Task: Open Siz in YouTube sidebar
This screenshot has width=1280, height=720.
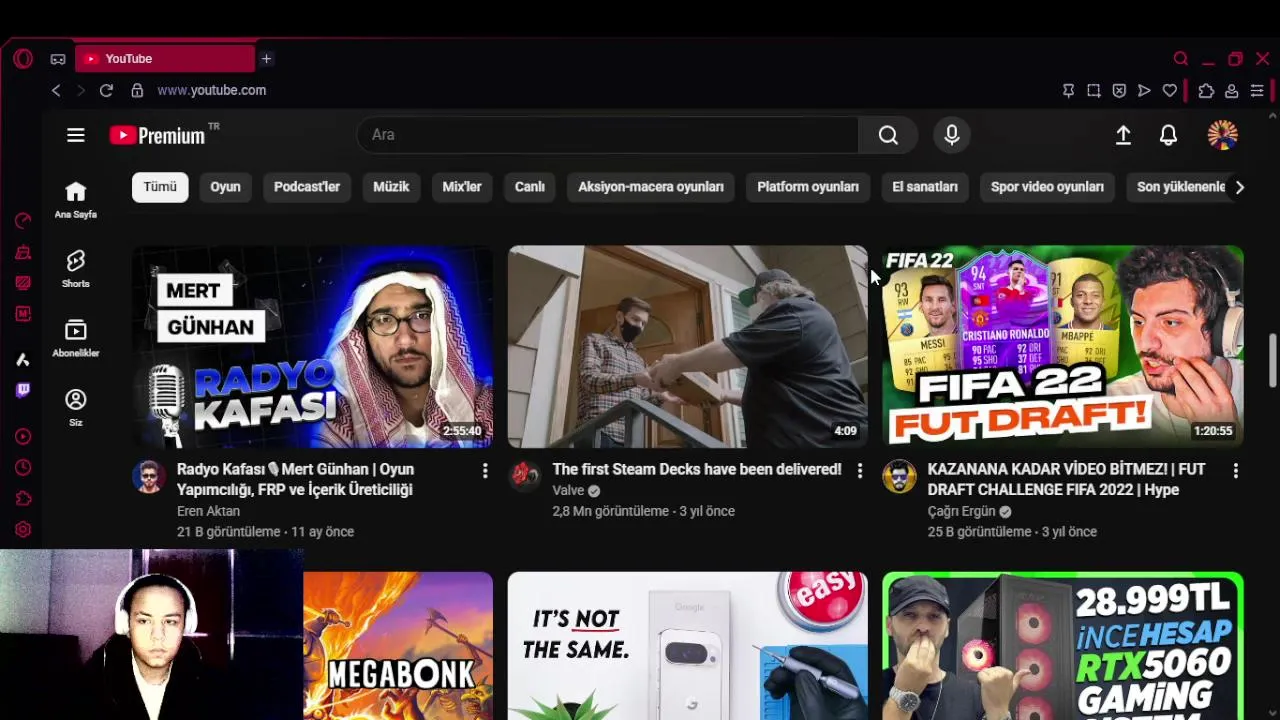Action: [x=76, y=408]
